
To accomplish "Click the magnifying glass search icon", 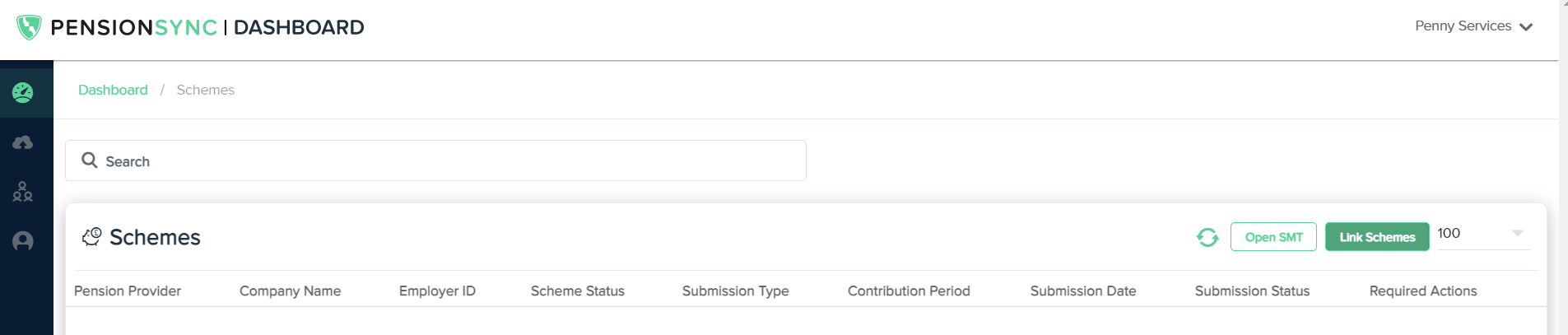I will (90, 161).
